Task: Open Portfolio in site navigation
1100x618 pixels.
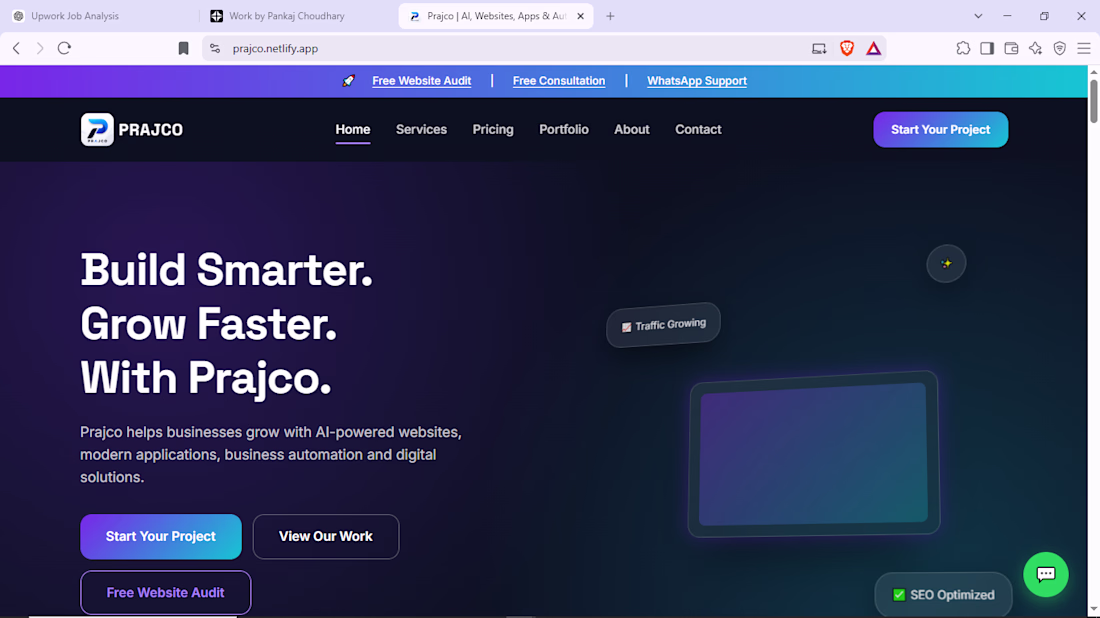Action: pos(564,130)
